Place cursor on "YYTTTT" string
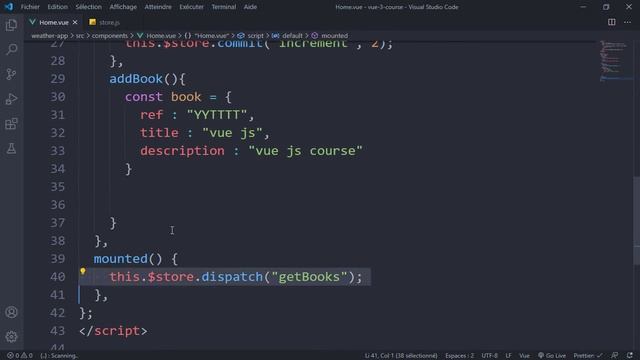Screen dimensions: 640x360 (217, 115)
